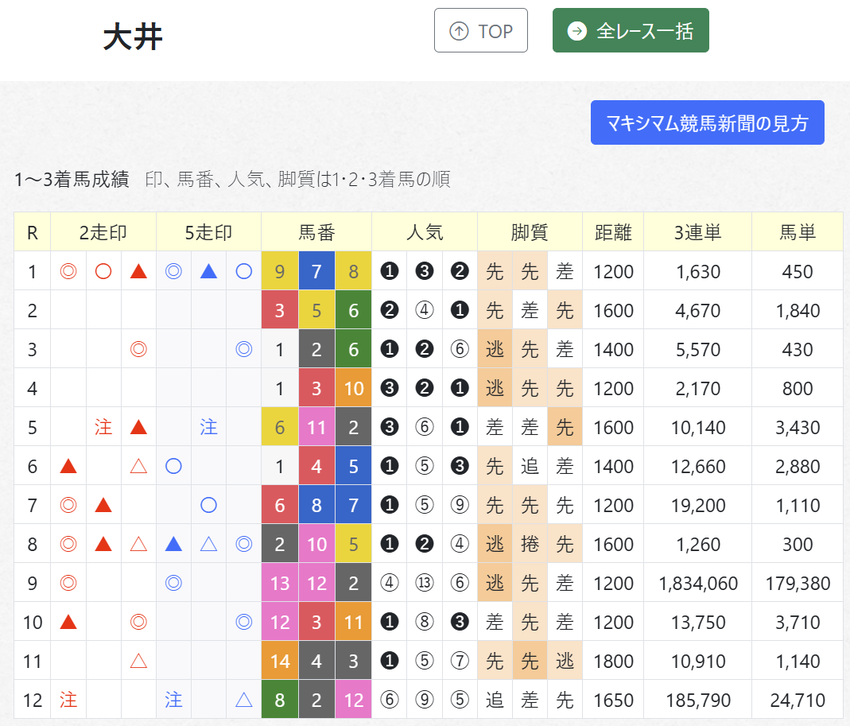Click the TOP button
The width and height of the screenshot is (850, 726).
coord(480,30)
